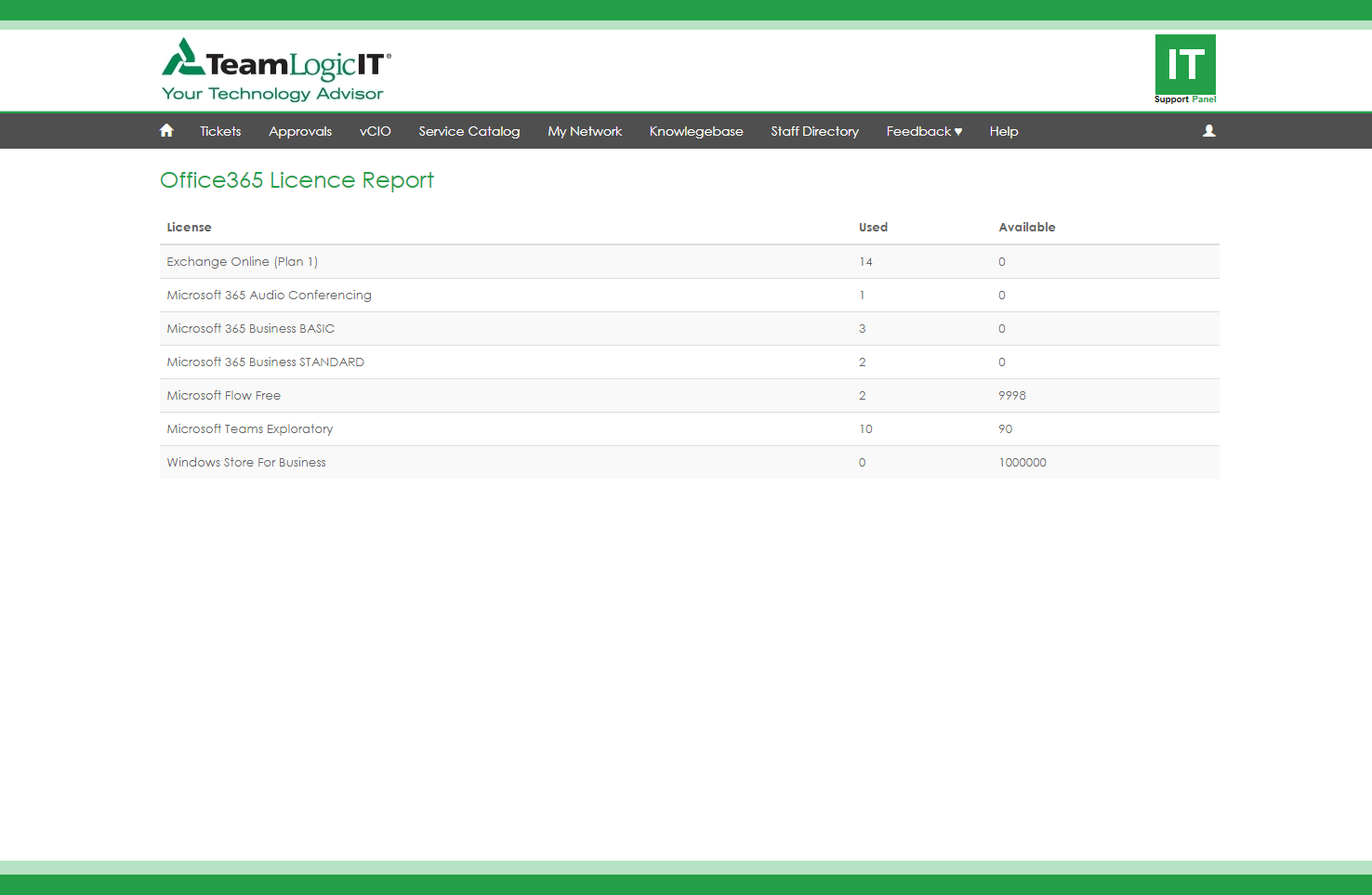The height and width of the screenshot is (895, 1372).
Task: Click the IT Support Panel logo
Action: point(1185,70)
